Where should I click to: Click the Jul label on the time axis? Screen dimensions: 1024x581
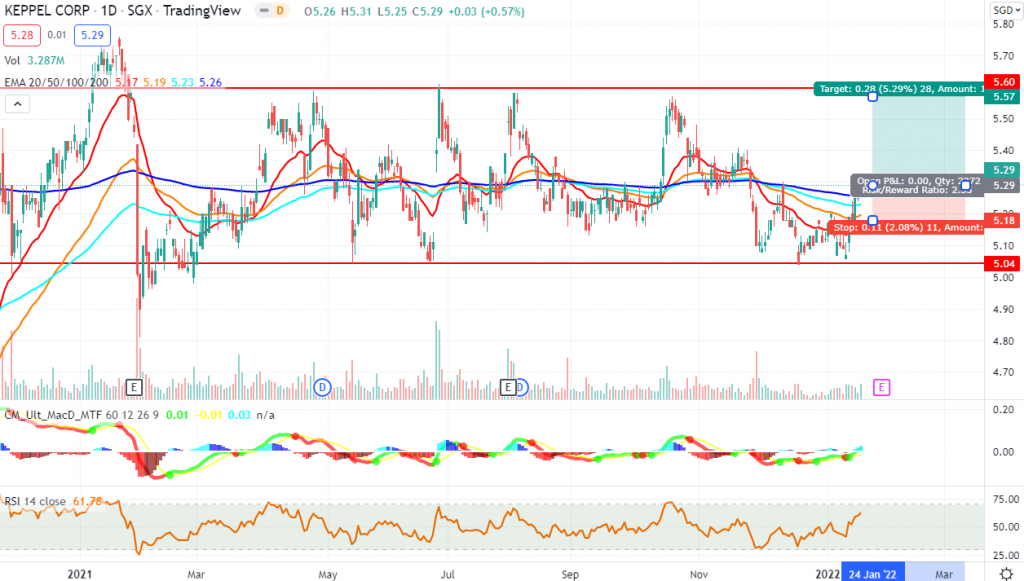[x=447, y=574]
